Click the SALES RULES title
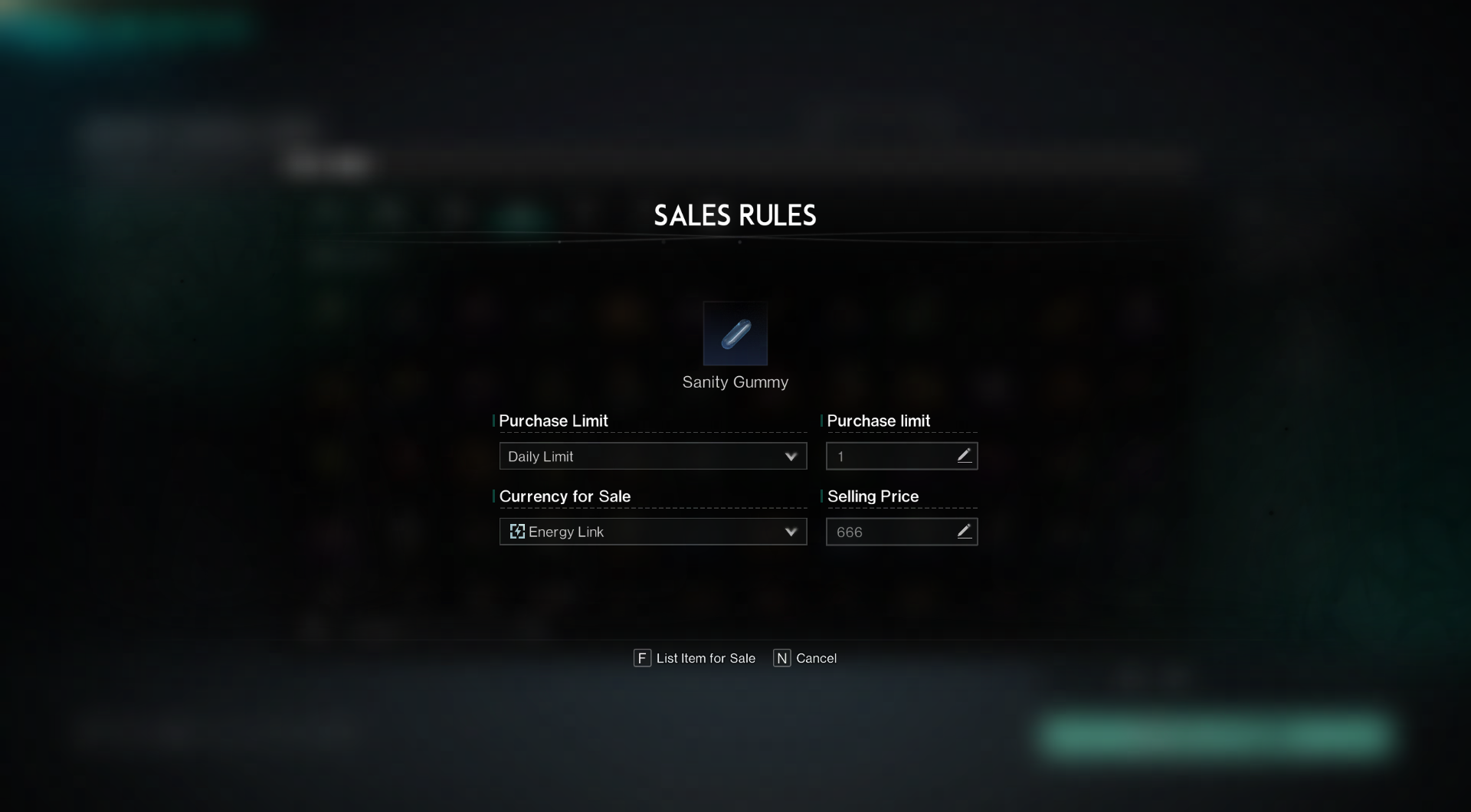 pyautogui.click(x=735, y=216)
